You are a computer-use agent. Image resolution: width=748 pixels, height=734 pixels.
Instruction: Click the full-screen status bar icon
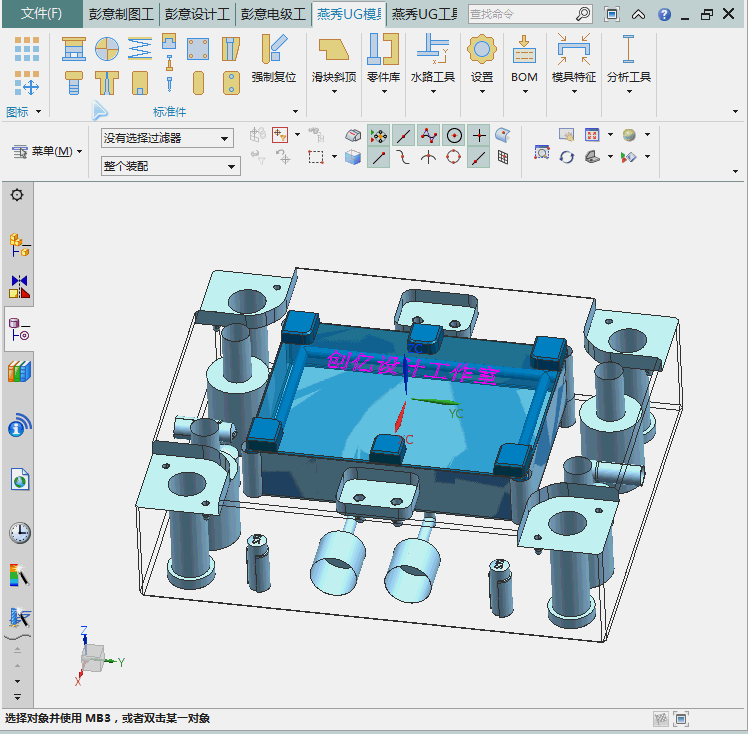coord(681,718)
